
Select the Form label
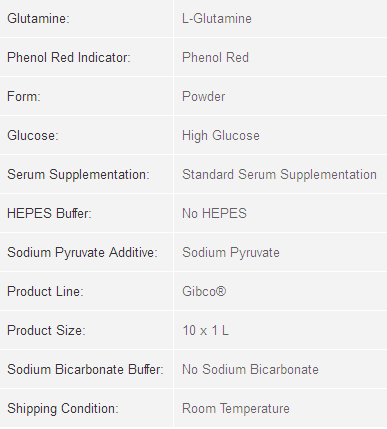click(24, 96)
